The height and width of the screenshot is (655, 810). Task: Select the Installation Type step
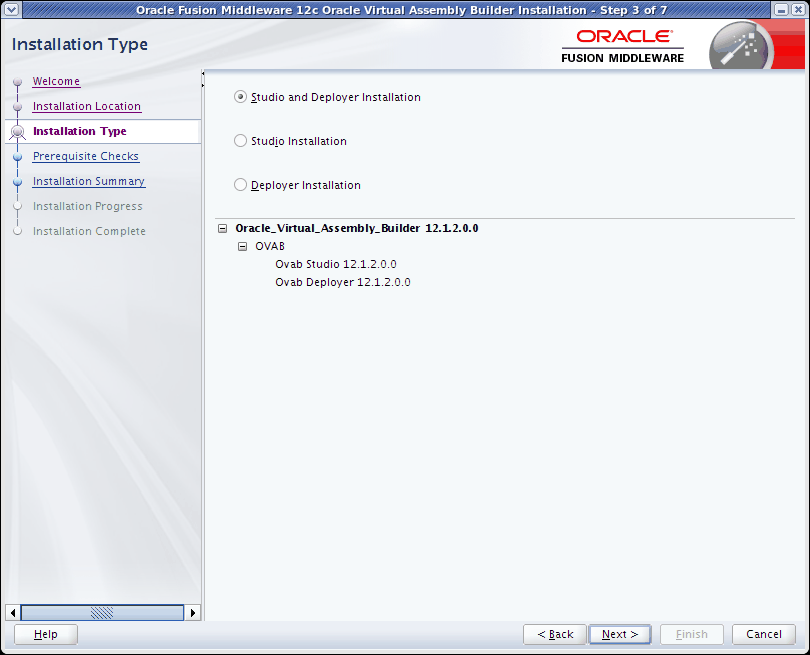[80, 131]
